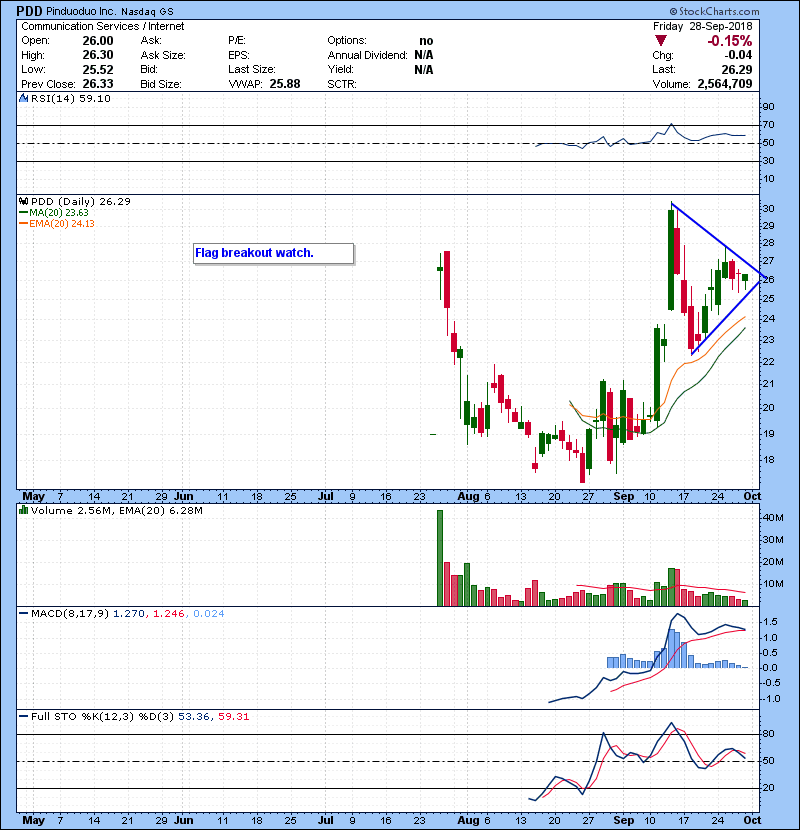800x830 pixels.
Task: Click "Jul" on the date axis under the price chart
Action: [326, 497]
